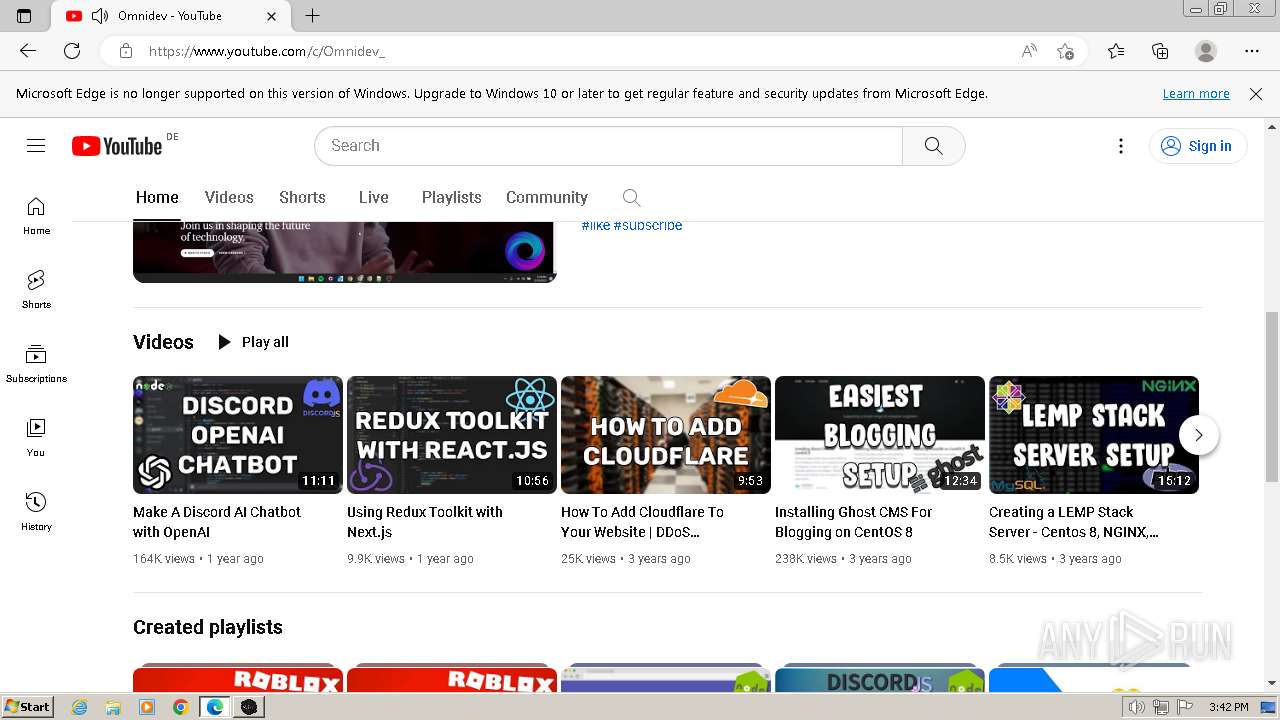Open Home in the YouTube sidebar
The image size is (1280, 720).
[x=36, y=216]
